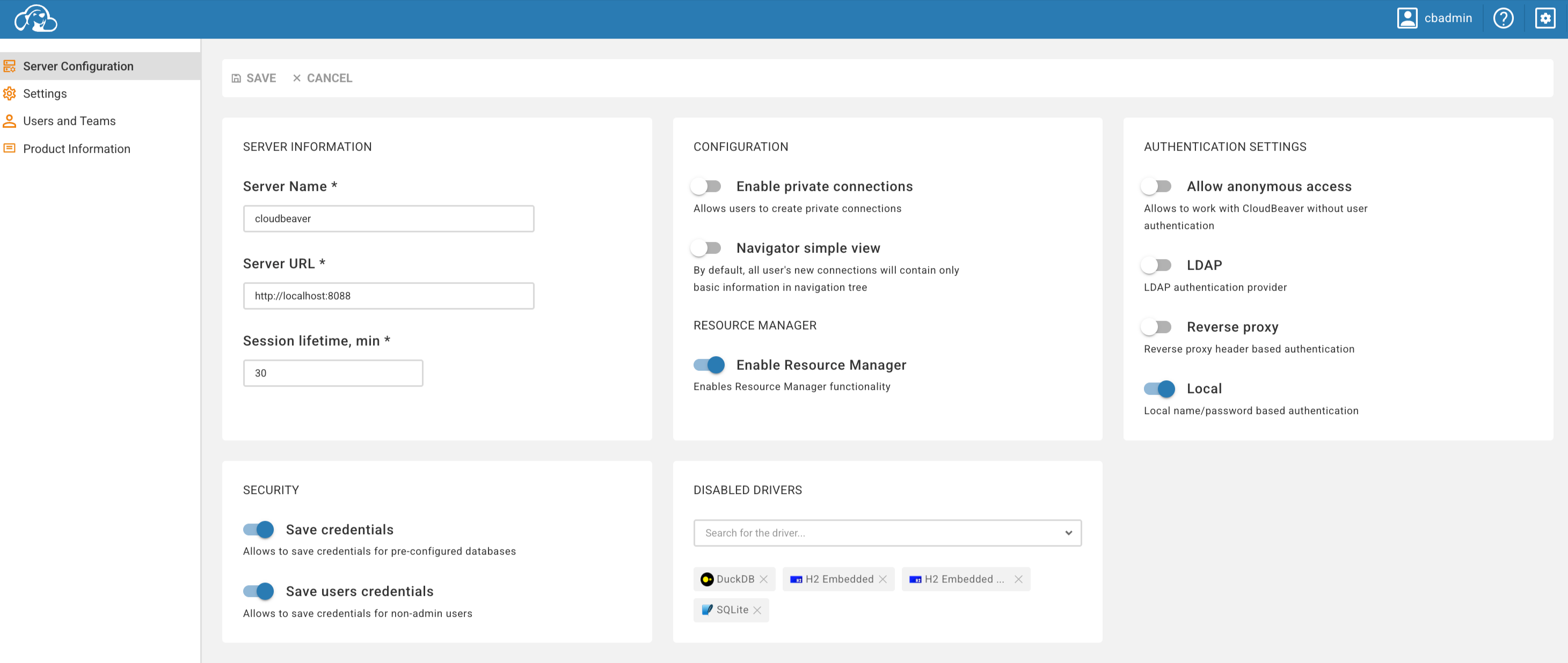1568x663 pixels.
Task: Click the Save users credentials label
Action: point(359,591)
